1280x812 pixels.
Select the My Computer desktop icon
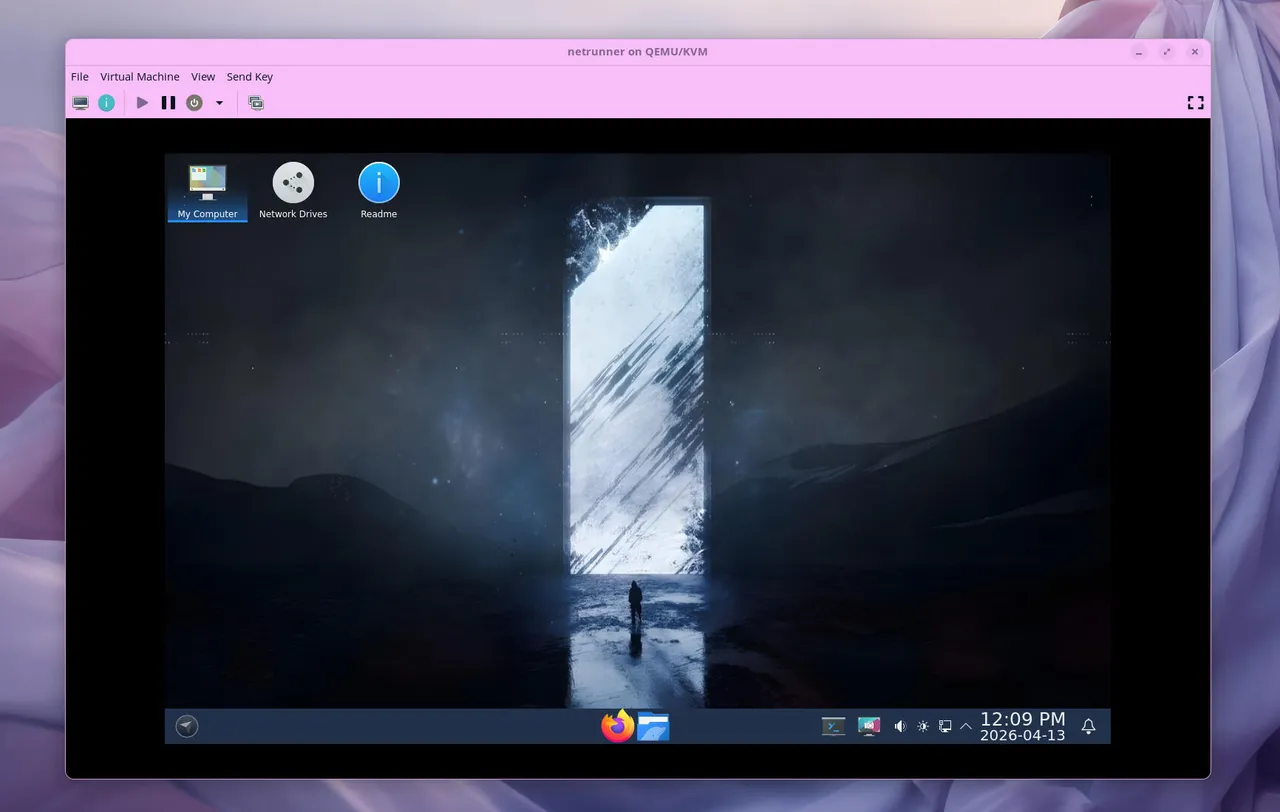tap(207, 191)
